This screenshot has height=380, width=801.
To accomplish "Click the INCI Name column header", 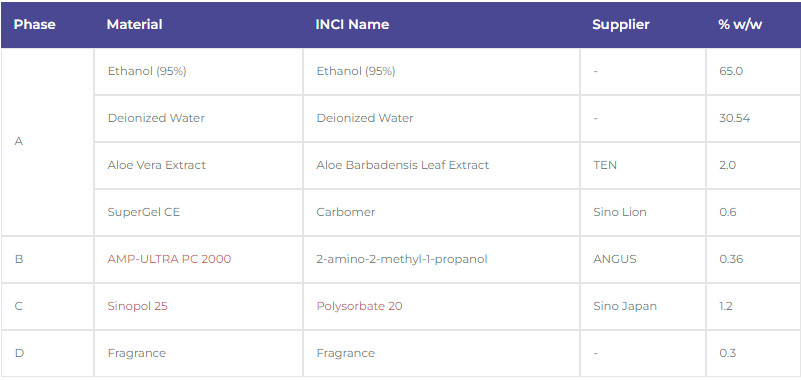I will (x=352, y=25).
